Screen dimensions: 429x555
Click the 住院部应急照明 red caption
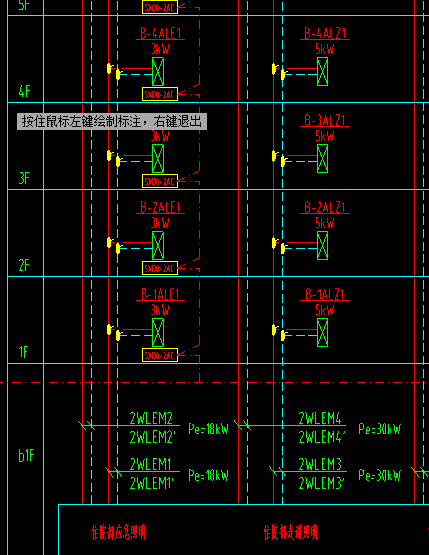click(x=118, y=532)
